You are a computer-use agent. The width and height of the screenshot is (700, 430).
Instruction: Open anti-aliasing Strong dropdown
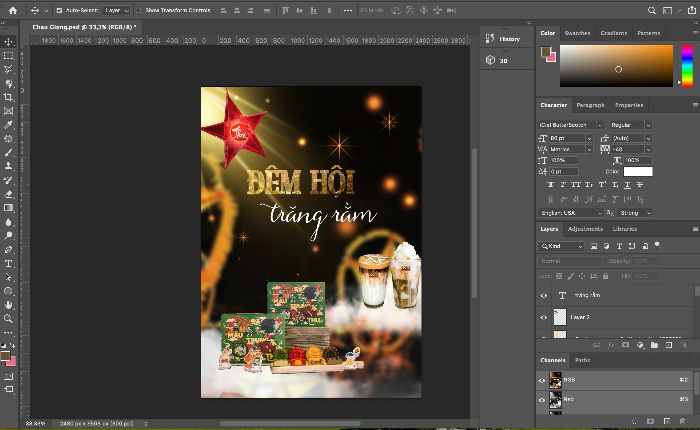click(633, 213)
